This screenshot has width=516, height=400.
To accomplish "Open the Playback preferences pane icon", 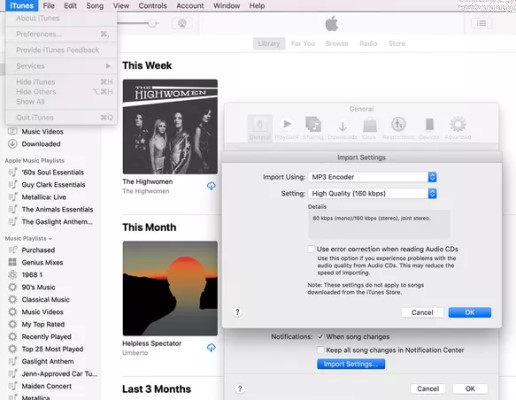I will tap(287, 128).
